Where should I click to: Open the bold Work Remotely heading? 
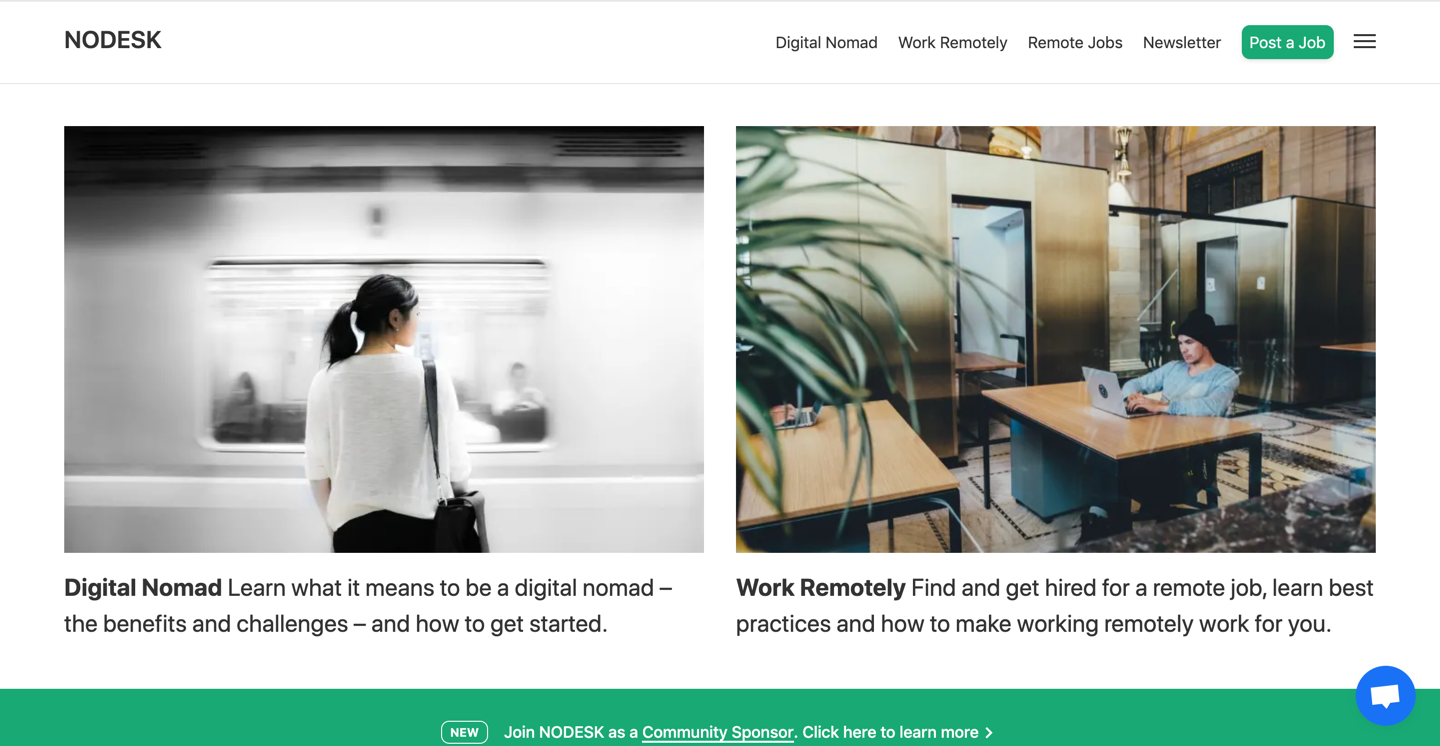pyautogui.click(x=820, y=588)
